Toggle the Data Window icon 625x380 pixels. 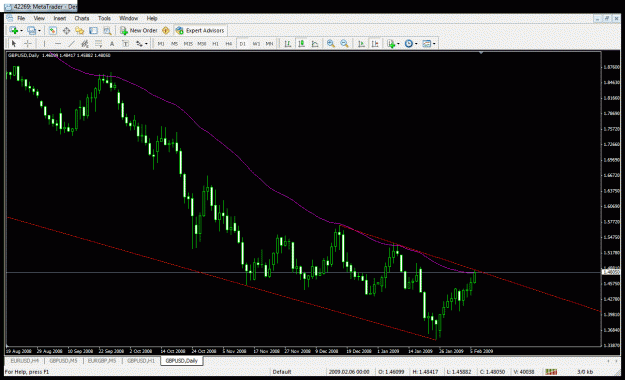66,30
